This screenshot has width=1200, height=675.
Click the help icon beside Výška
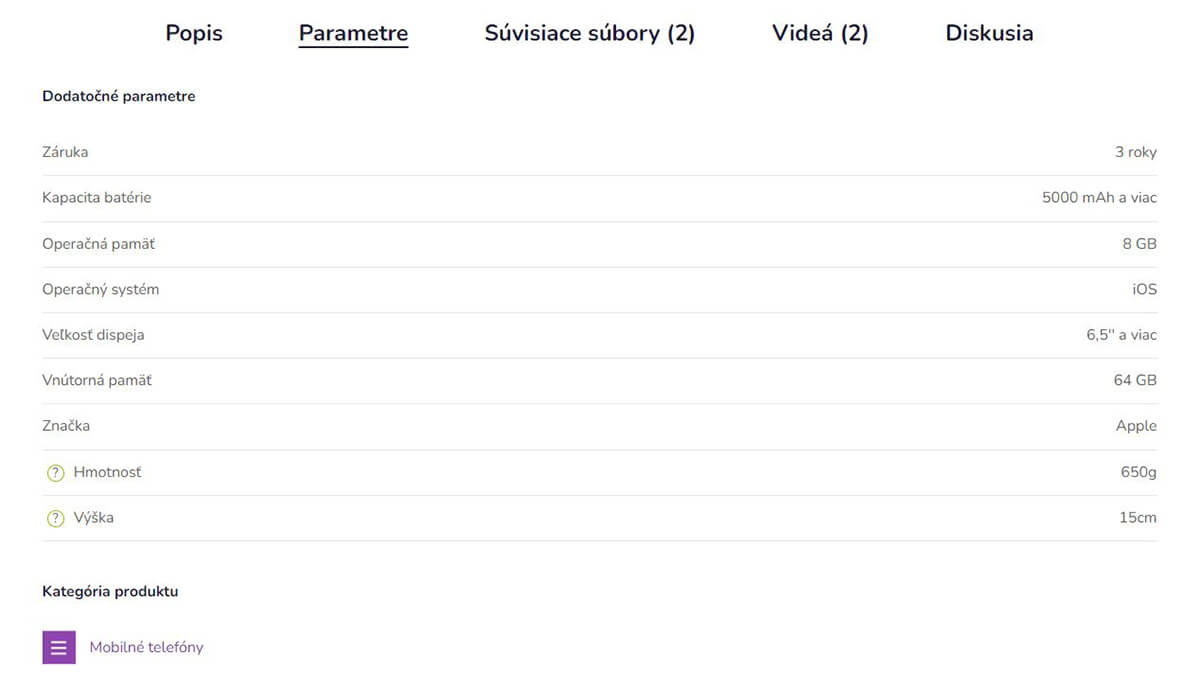(x=56, y=519)
